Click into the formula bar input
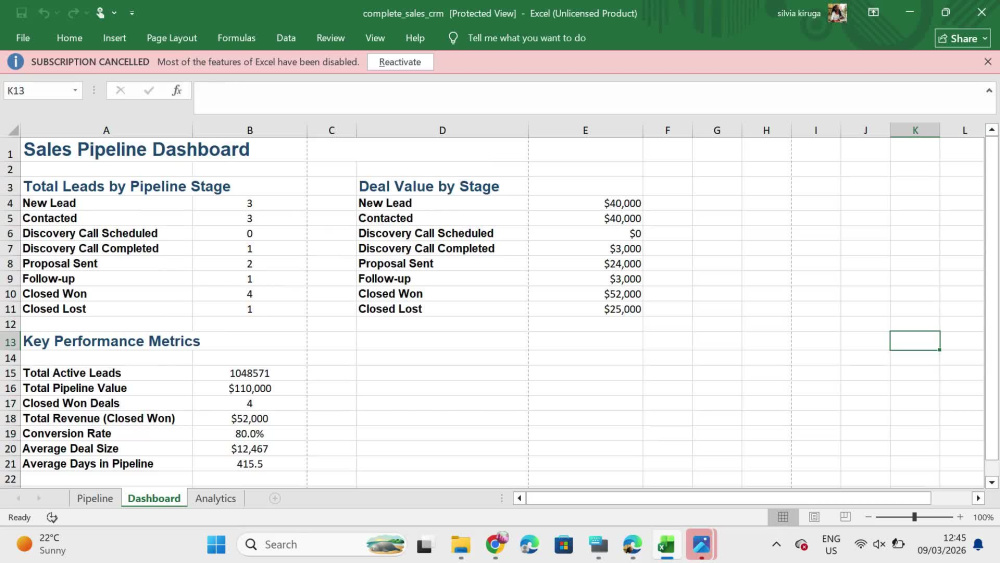 click(587, 98)
